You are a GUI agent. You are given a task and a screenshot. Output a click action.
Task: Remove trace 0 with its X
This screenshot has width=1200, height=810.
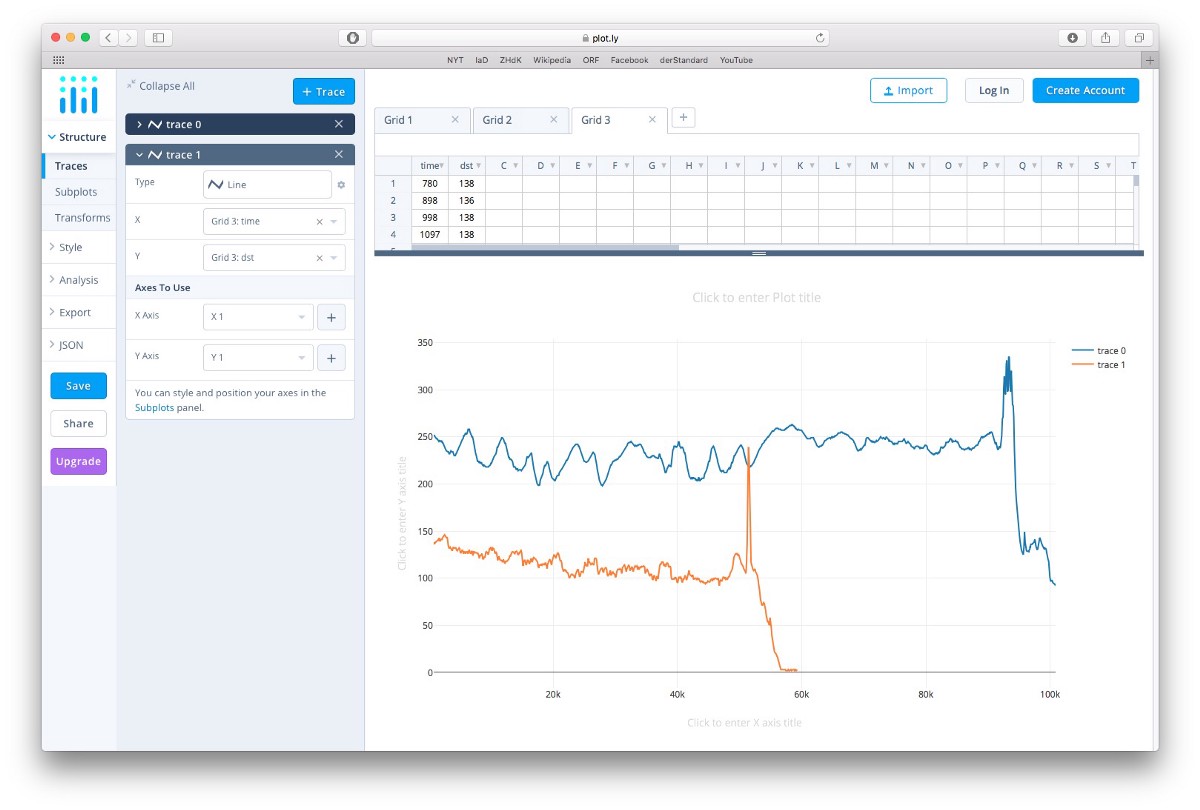pos(339,124)
